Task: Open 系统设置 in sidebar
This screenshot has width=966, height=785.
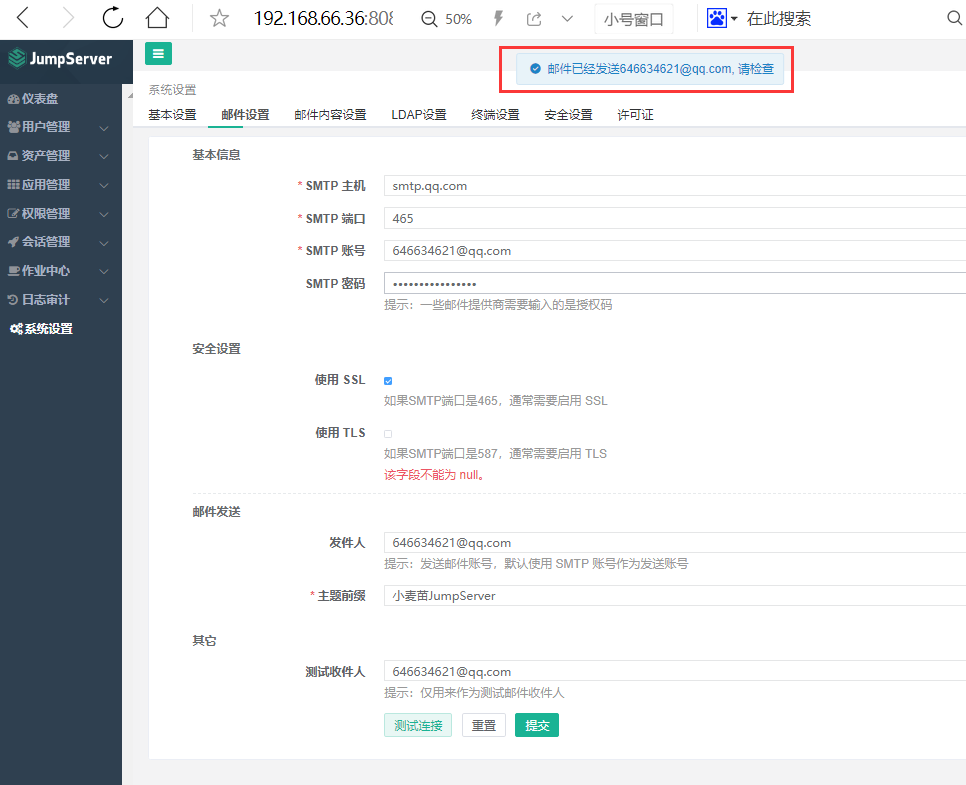Action: (x=41, y=329)
